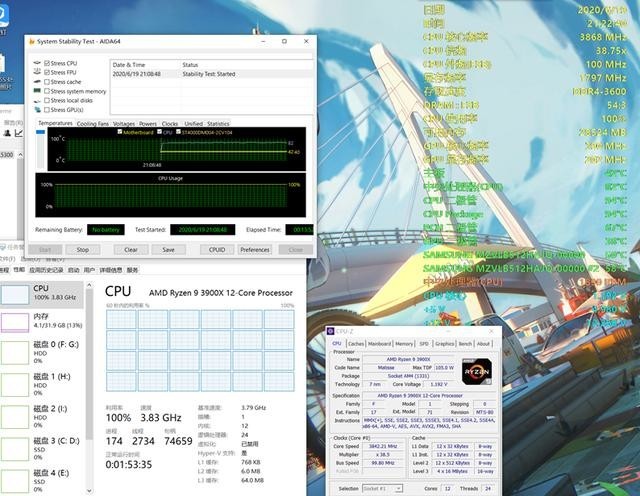The height and width of the screenshot is (496, 640).
Task: Click the Save button in AIDA64
Action: 168,249
